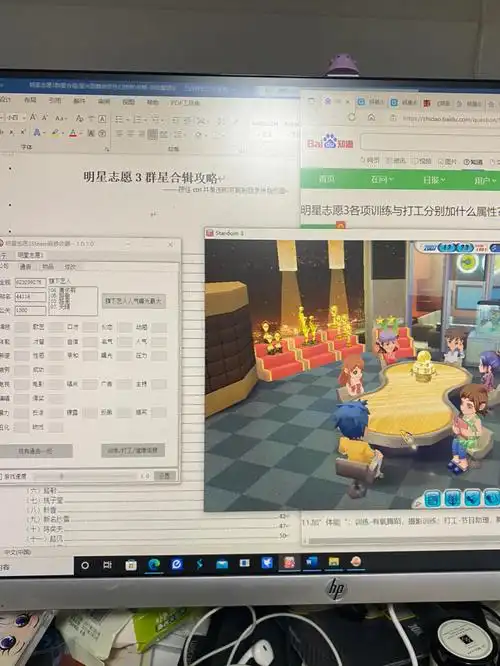Viewport: 500px width, 666px height.
Task: Open the 邮件 ribbon tab in Word
Action: coord(79,101)
